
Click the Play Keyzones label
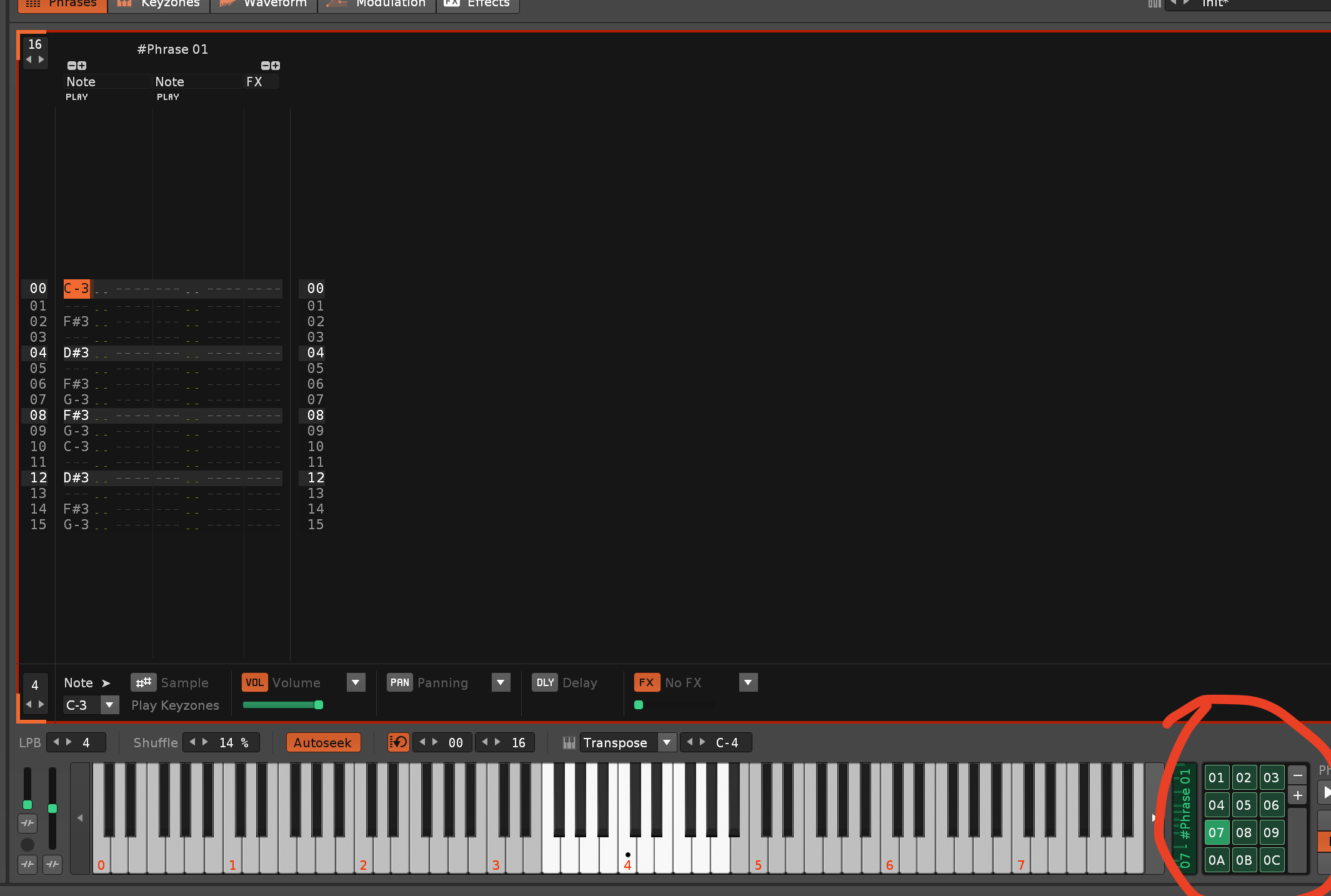tap(176, 705)
